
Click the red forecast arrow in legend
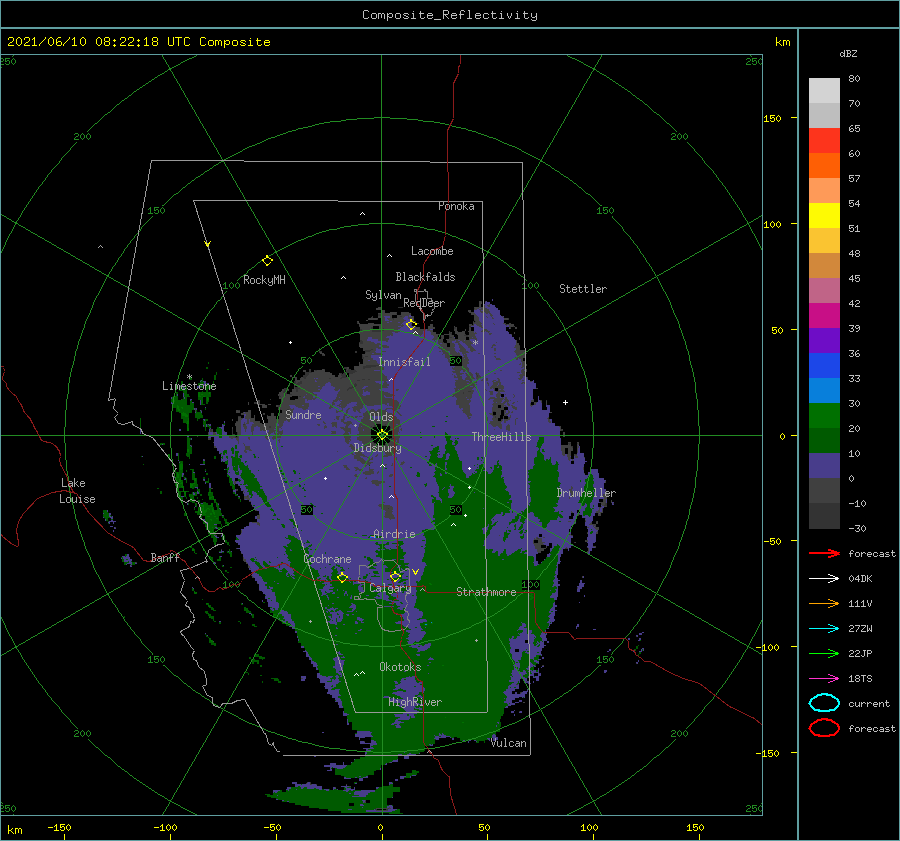click(824, 553)
